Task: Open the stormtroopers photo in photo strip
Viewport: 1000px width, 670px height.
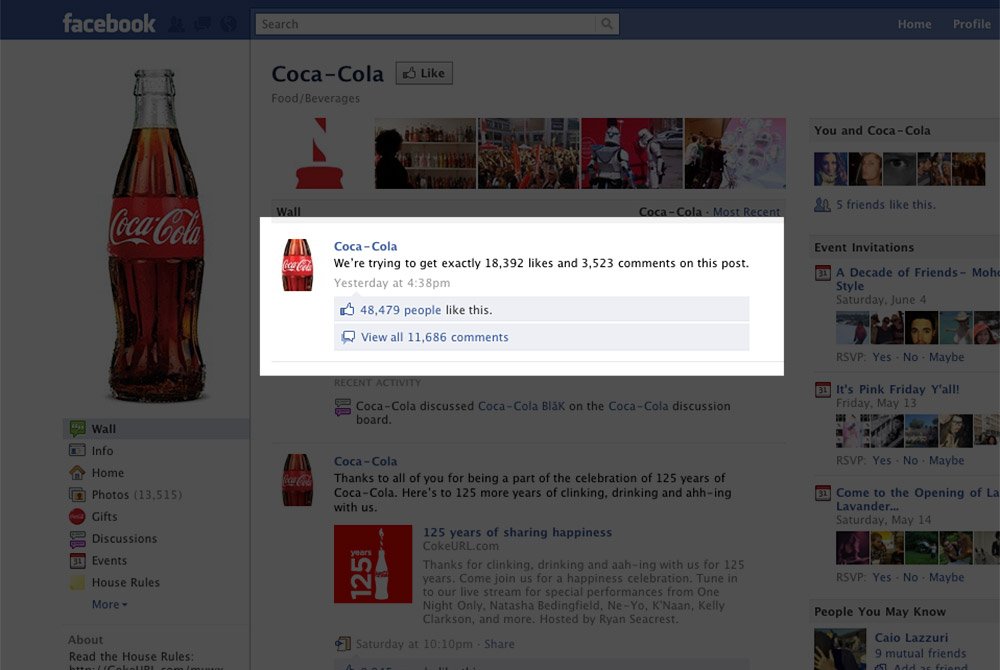Action: [x=631, y=153]
